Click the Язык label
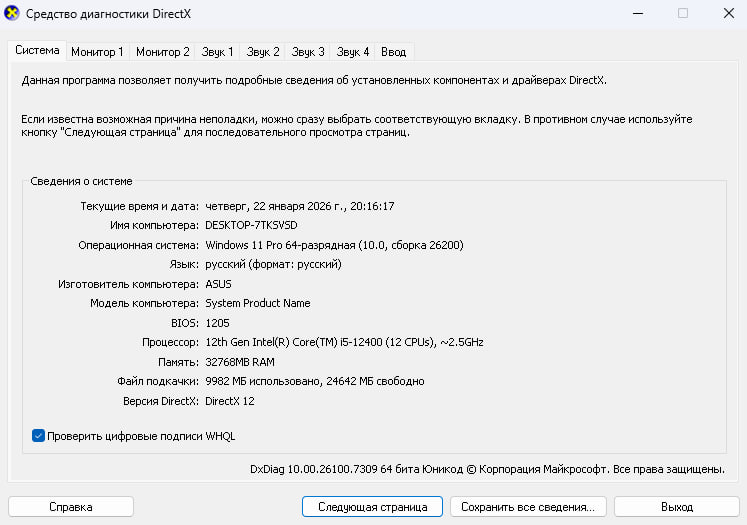The height and width of the screenshot is (525, 747). coord(184,264)
